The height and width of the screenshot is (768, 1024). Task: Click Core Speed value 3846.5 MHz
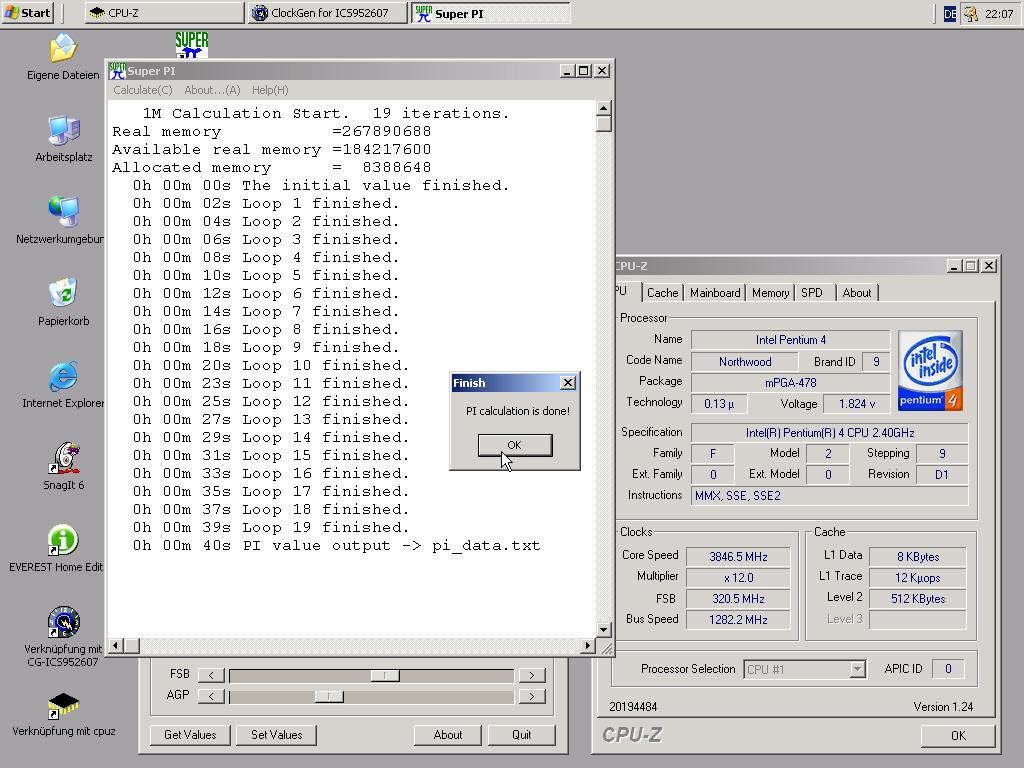(x=738, y=556)
